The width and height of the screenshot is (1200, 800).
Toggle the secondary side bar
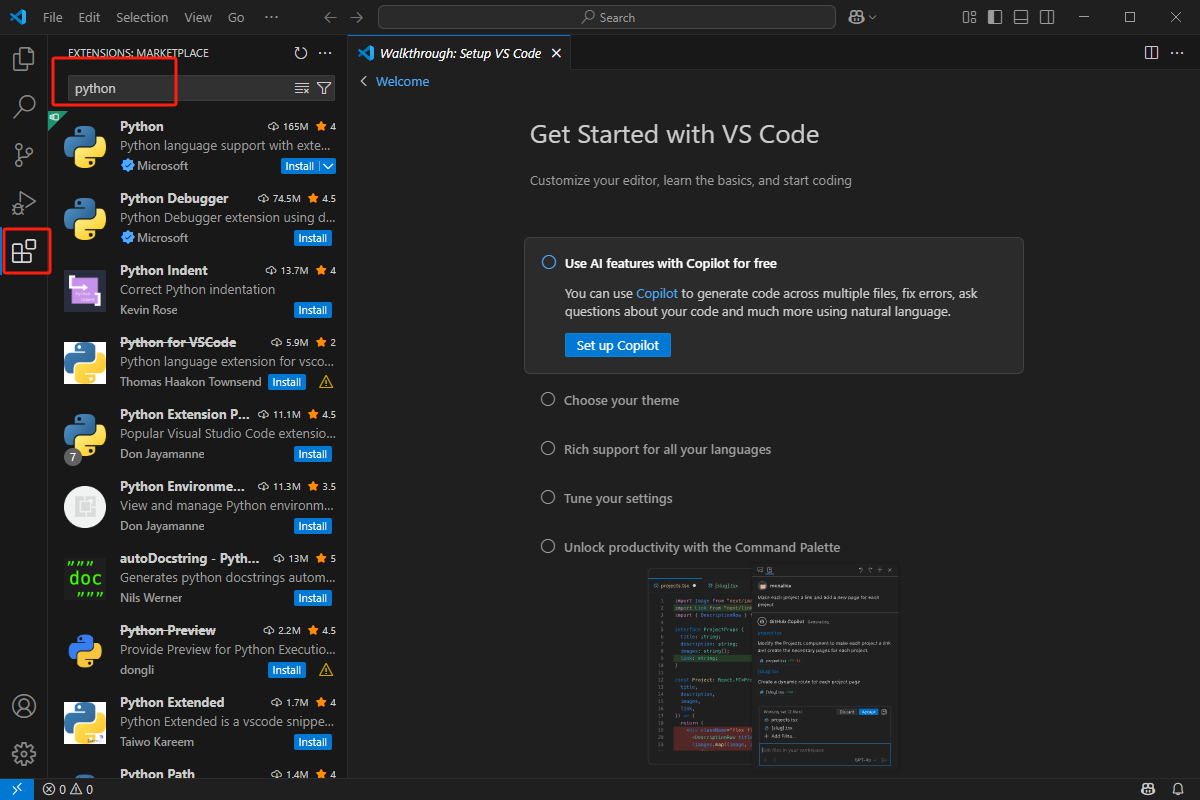coord(1047,17)
